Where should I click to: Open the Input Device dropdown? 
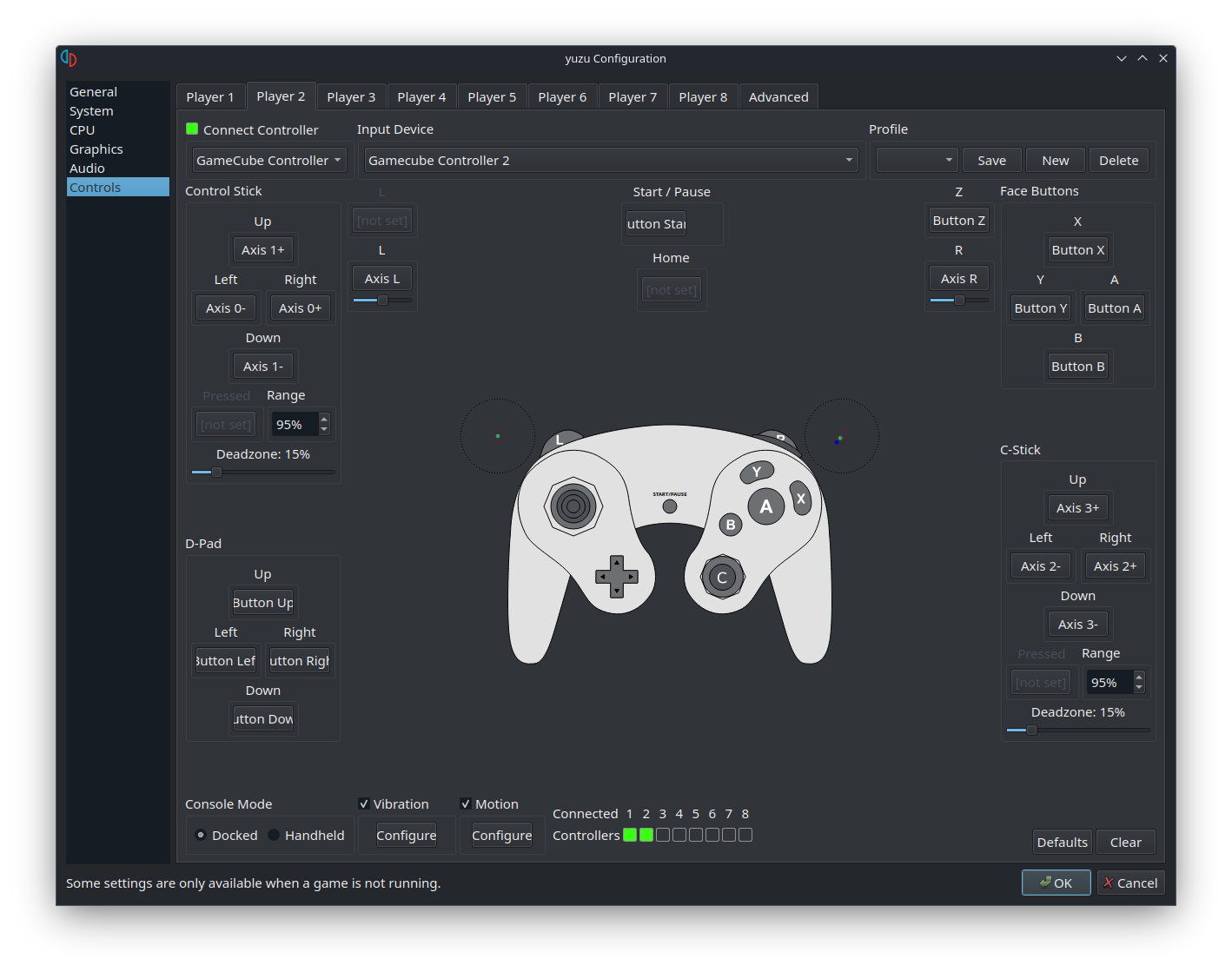pyautogui.click(x=611, y=160)
